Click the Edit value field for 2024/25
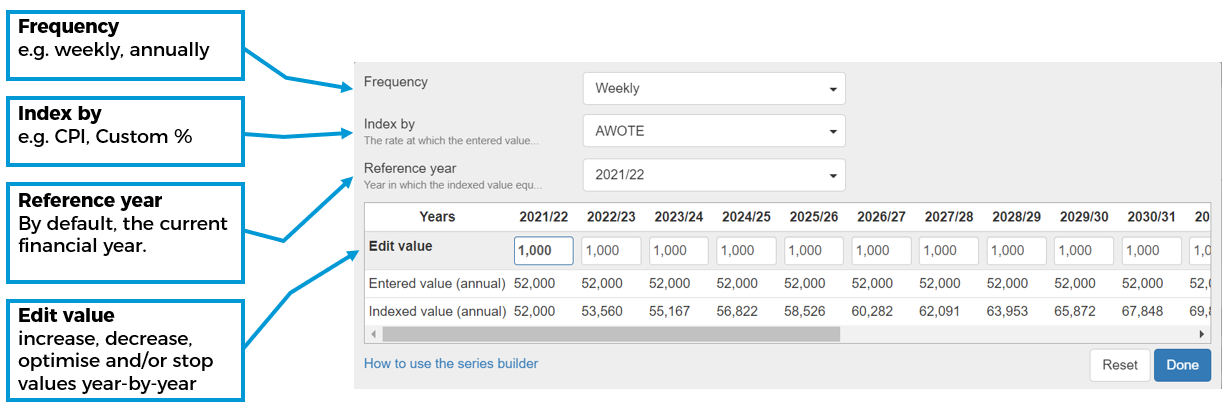Viewport: 1230px width, 409px height. [x=746, y=250]
